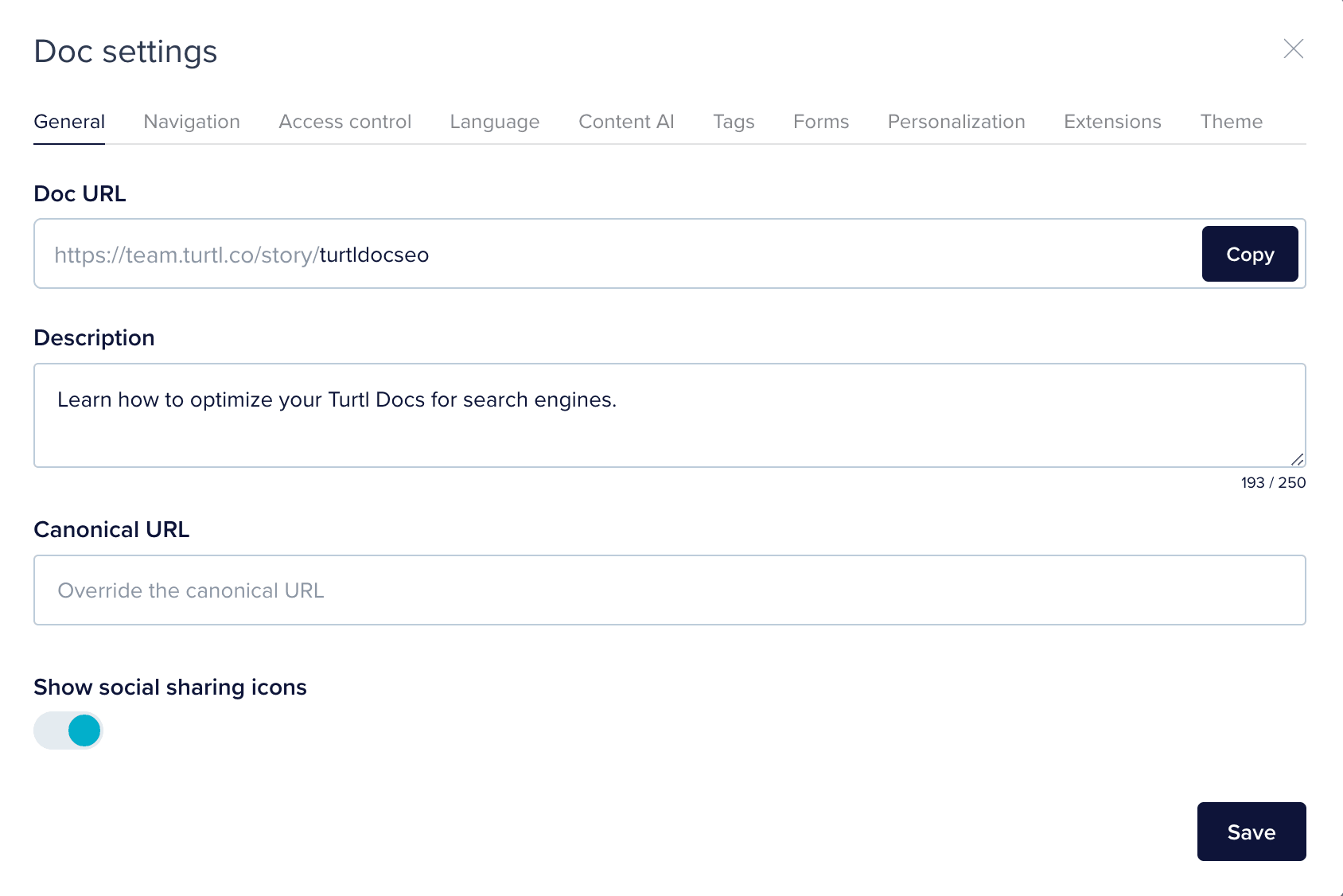Go to the Access control tab
1343x896 pixels.
point(345,122)
